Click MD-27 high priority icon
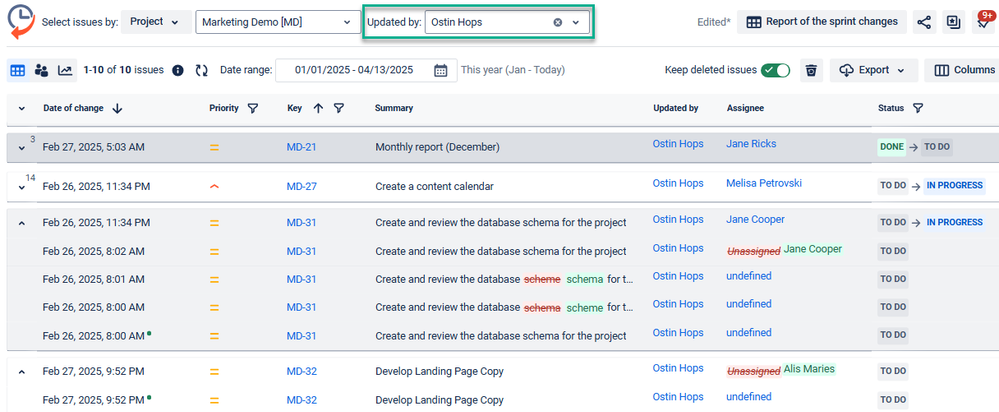This screenshot has height=412, width=999. (x=214, y=187)
